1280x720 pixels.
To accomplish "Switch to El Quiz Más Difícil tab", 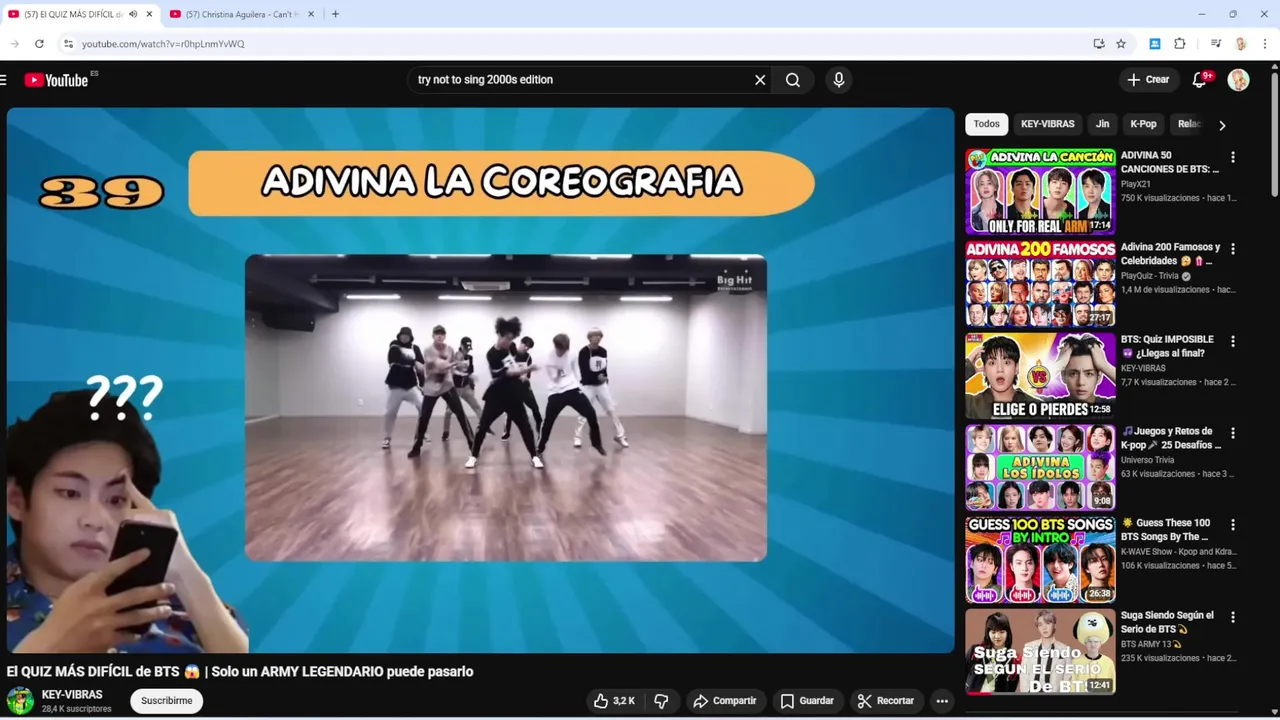I will coord(70,14).
